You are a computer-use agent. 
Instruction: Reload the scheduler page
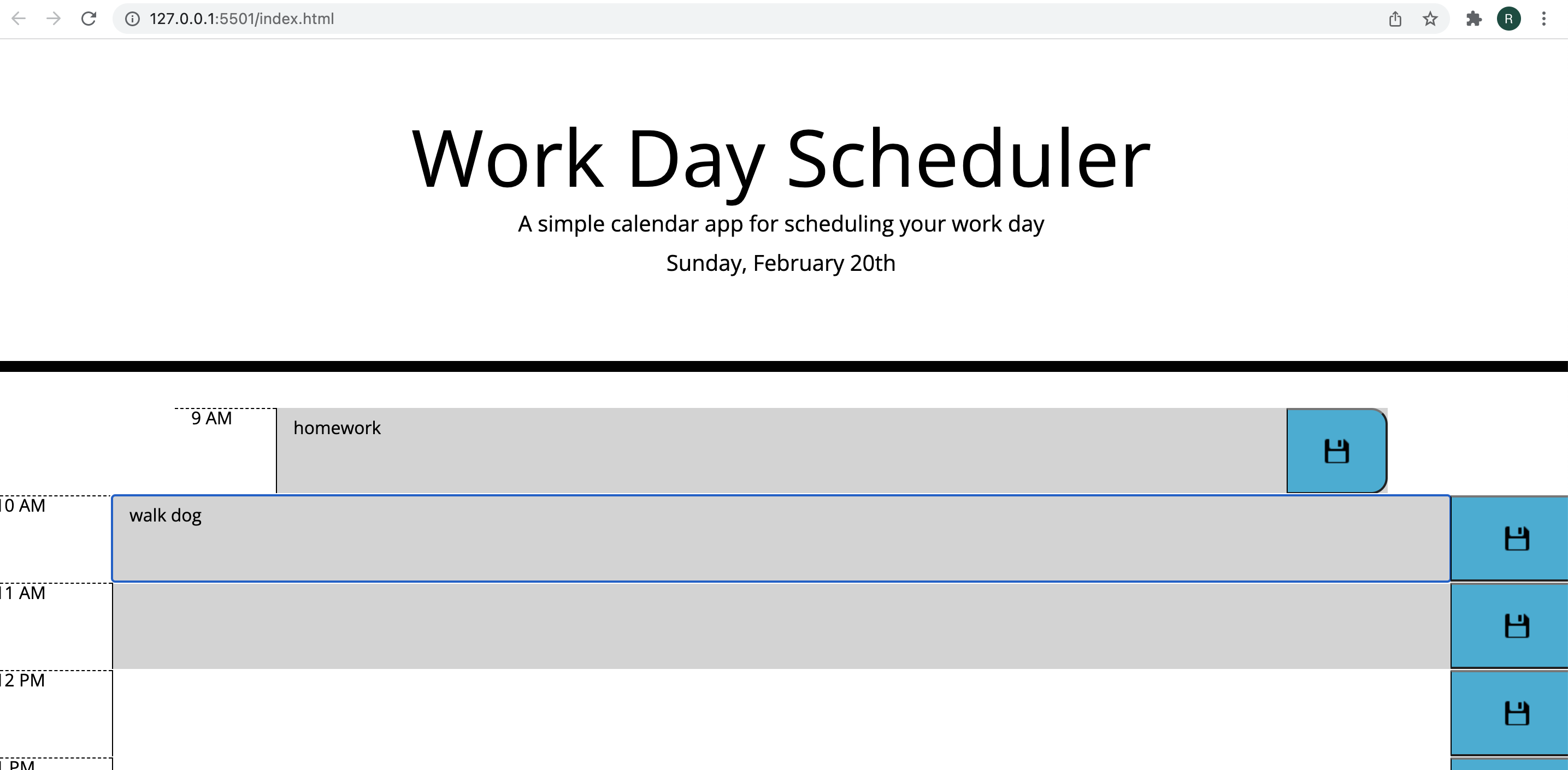[89, 18]
